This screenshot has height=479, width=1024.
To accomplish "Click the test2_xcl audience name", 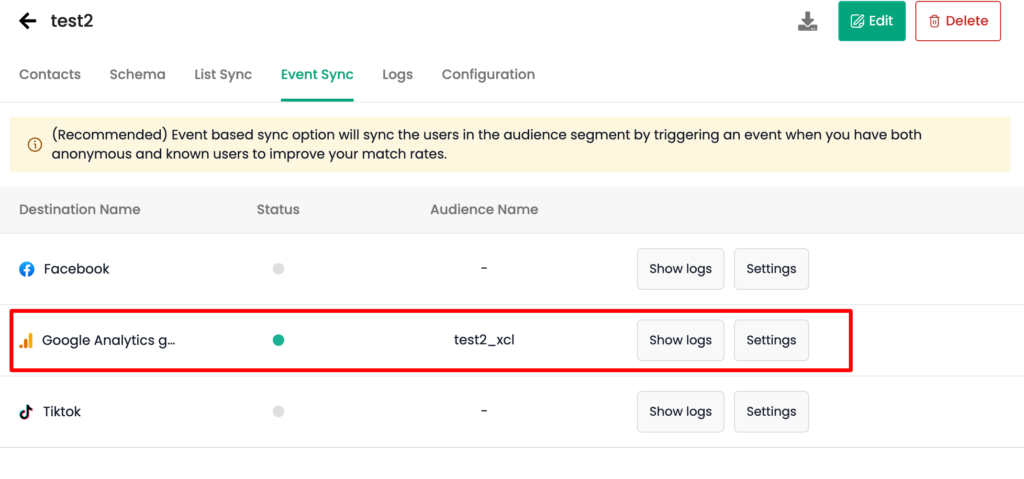I will (484, 340).
